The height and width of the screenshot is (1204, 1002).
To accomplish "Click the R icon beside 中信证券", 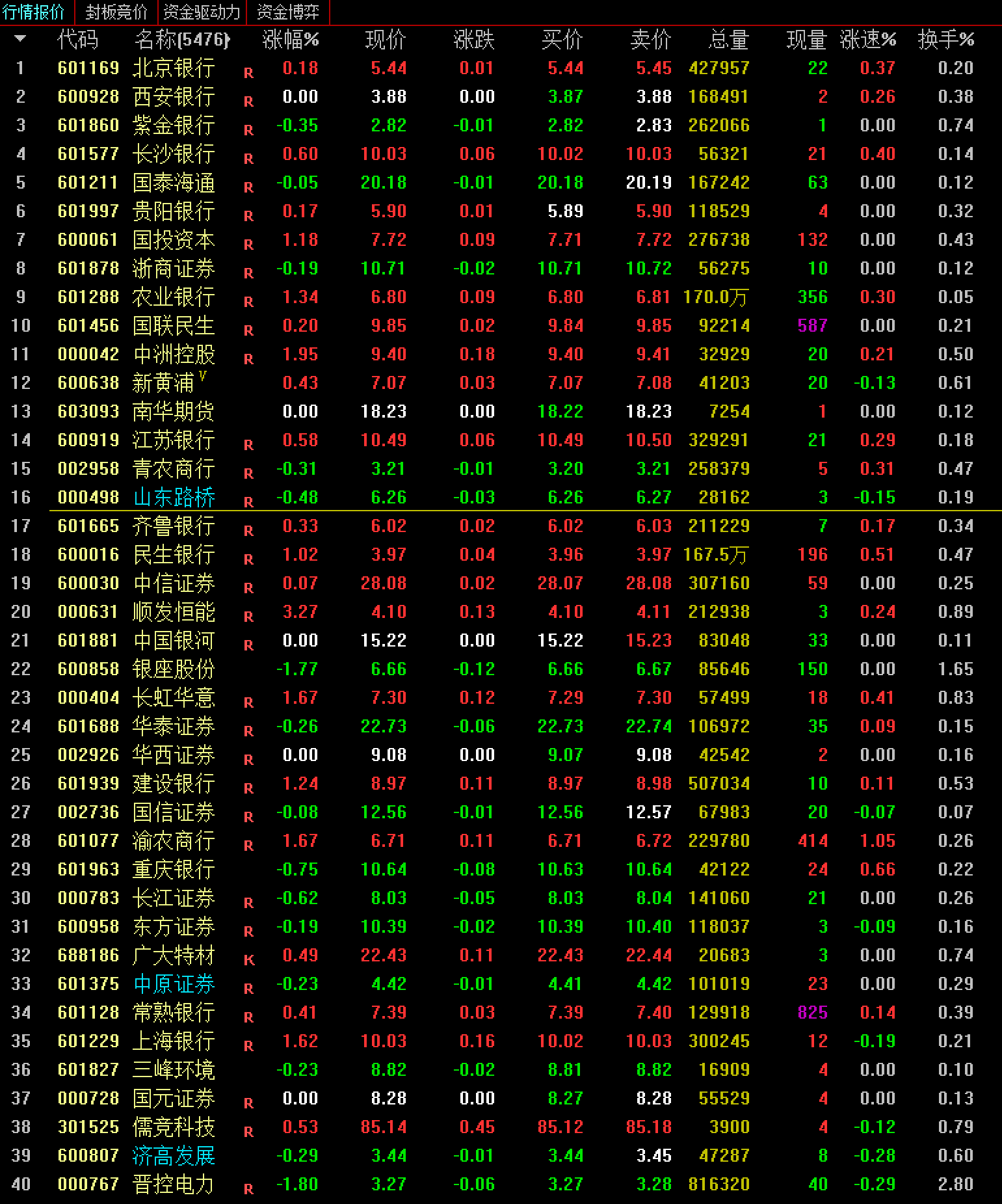I will 248,588.
